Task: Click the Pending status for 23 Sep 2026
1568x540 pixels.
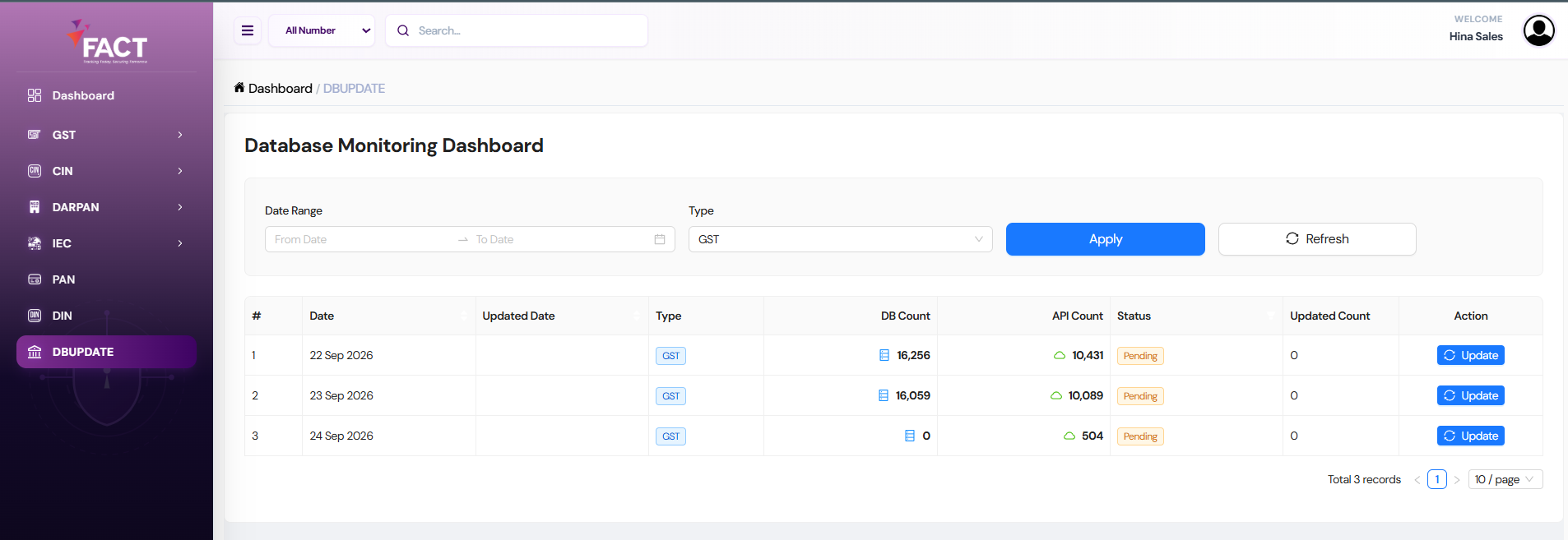Action: tap(1140, 396)
